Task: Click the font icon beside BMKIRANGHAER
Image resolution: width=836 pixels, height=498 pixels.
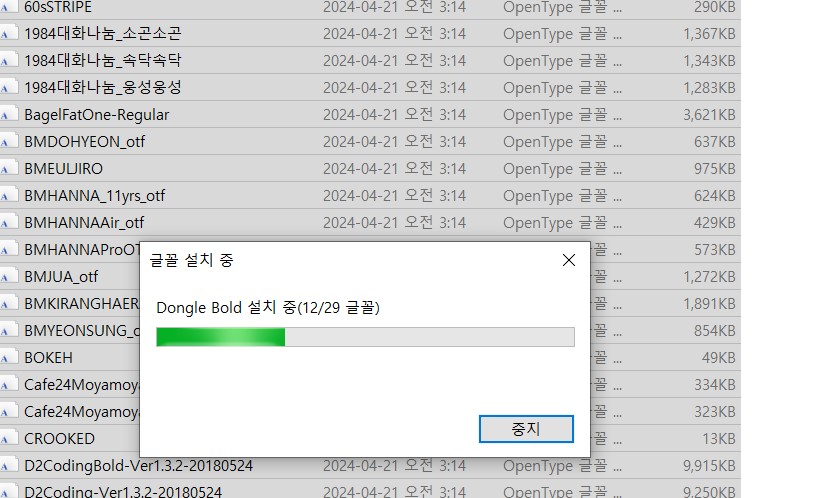Action: [9, 304]
